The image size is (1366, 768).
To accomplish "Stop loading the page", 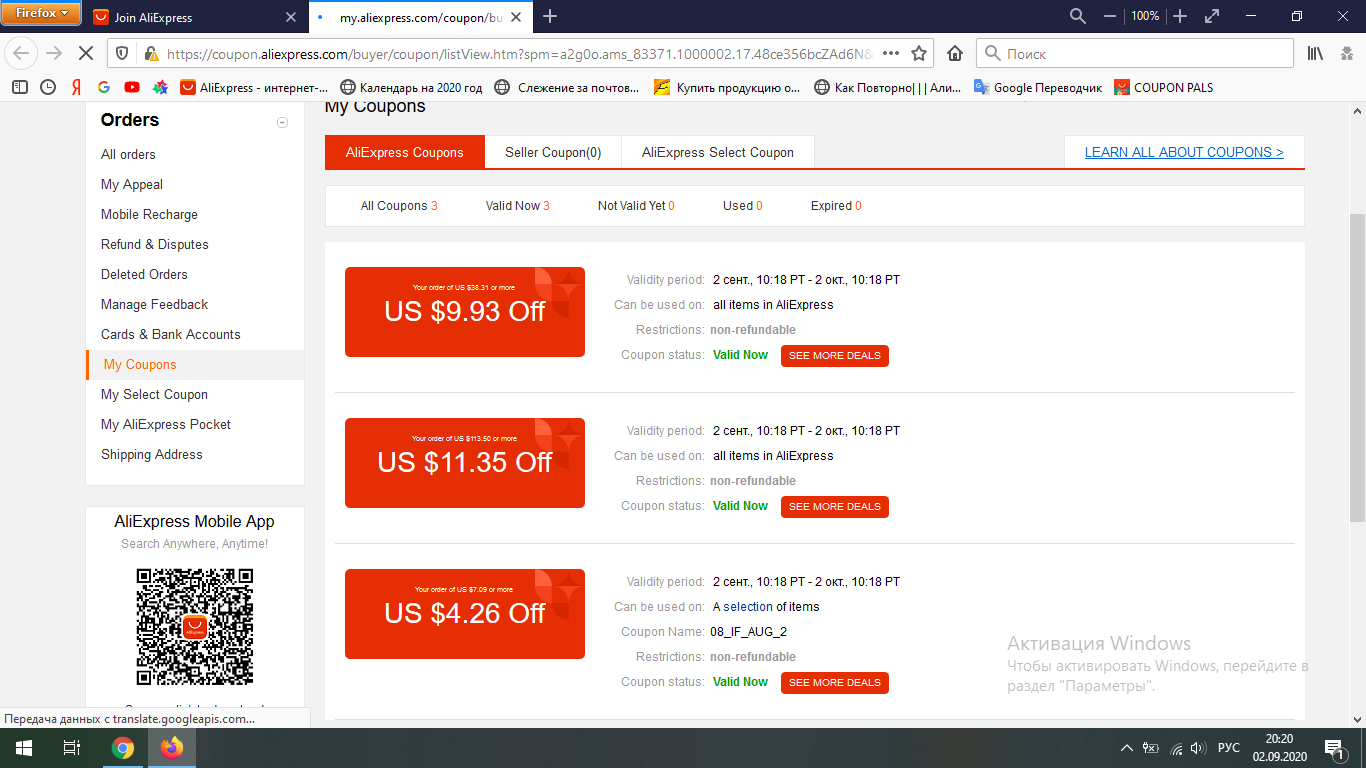I will coord(86,54).
